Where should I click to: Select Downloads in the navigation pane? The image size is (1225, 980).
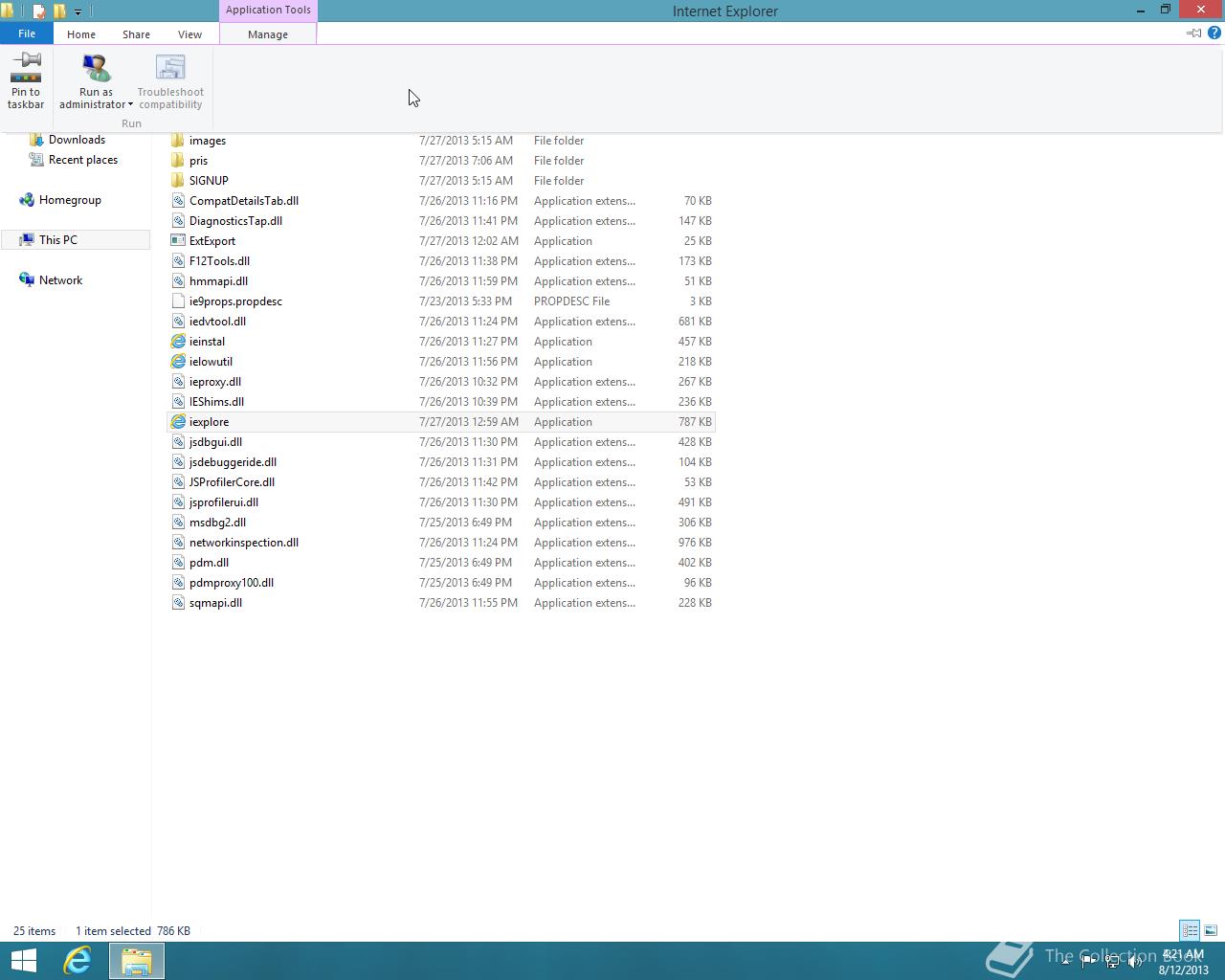click(77, 140)
